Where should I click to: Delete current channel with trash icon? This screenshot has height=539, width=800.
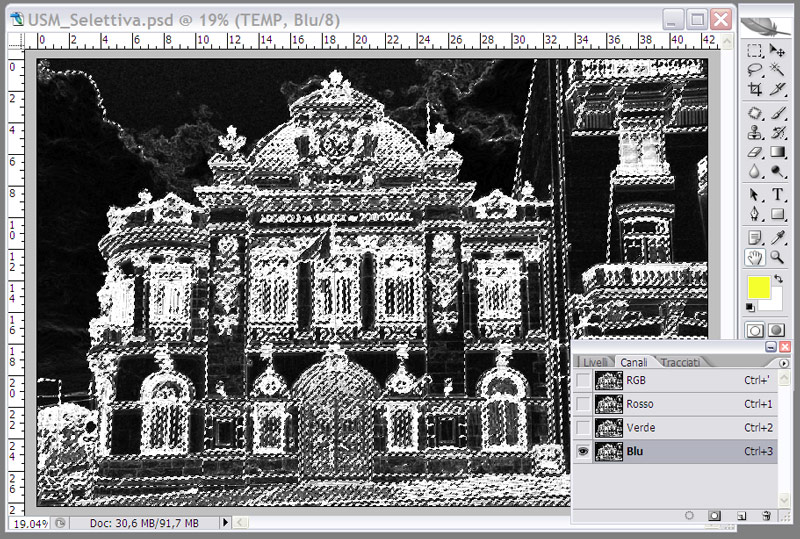[x=766, y=515]
